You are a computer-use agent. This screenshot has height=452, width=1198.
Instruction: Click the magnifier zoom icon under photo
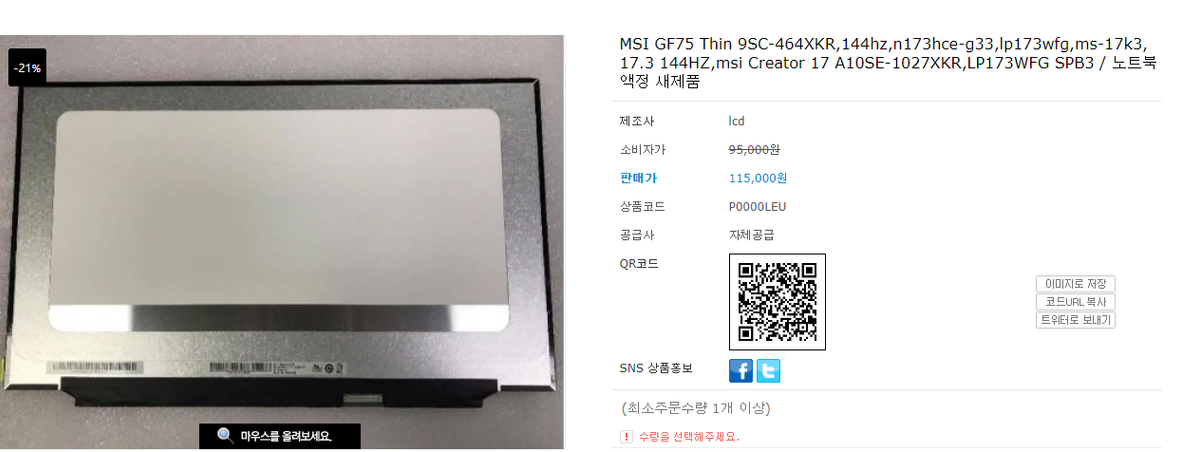(x=225, y=436)
